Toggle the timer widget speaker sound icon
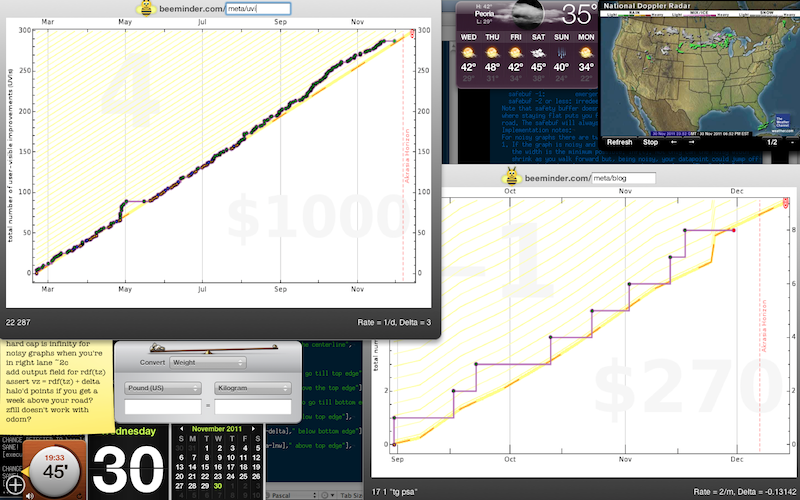Viewport: 800px width, 500px height. click(x=30, y=495)
